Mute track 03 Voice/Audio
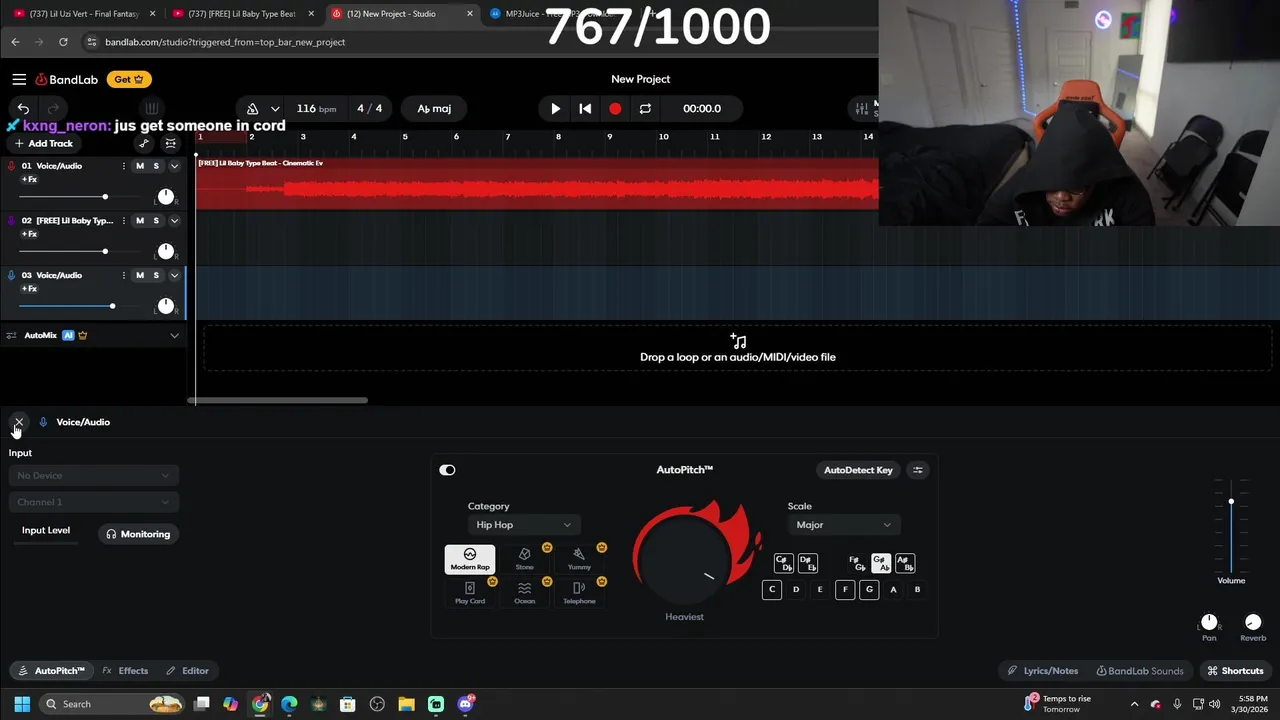The image size is (1280, 720). point(140,275)
